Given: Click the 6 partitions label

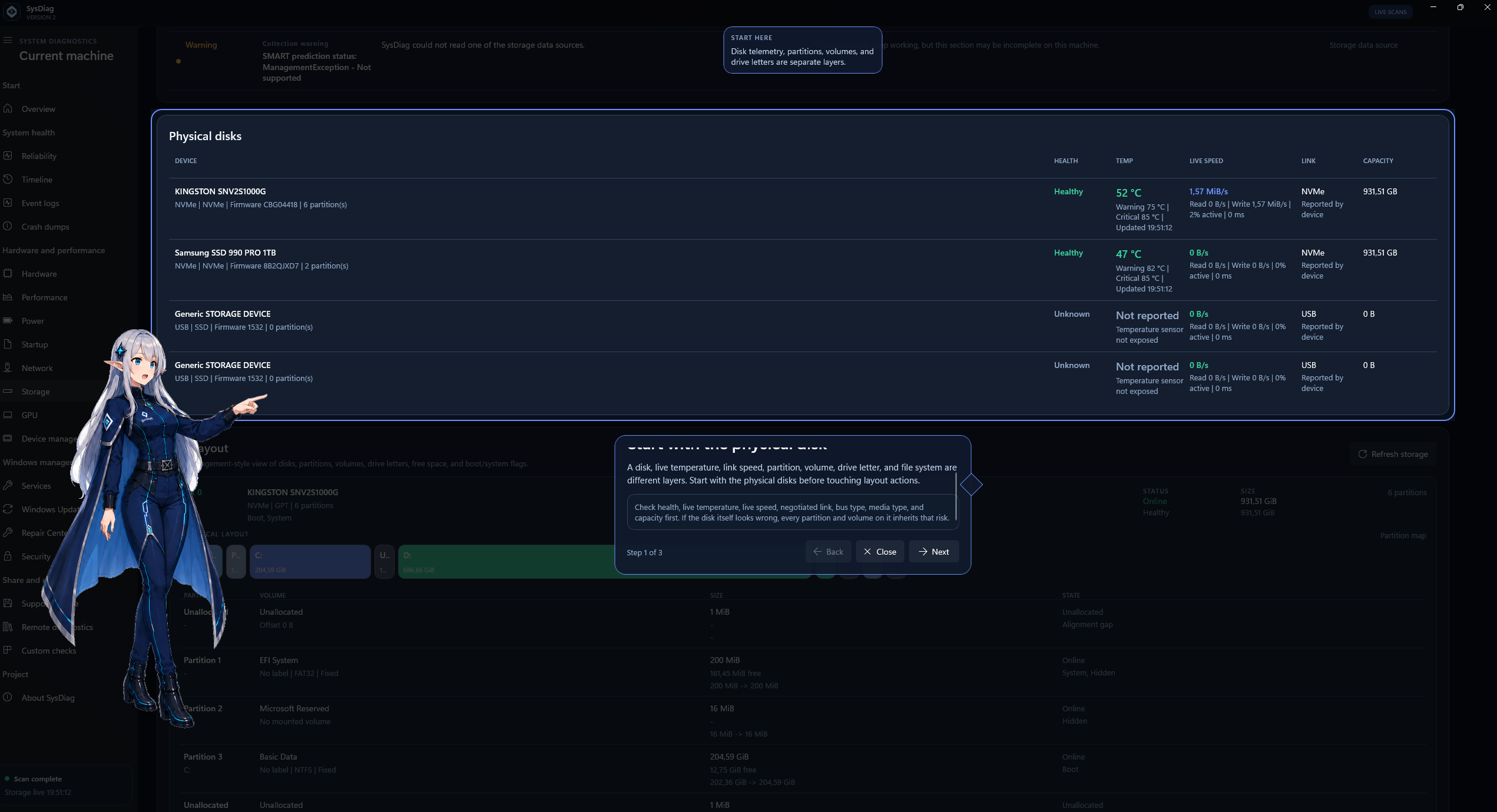Looking at the screenshot, I should point(1407,492).
